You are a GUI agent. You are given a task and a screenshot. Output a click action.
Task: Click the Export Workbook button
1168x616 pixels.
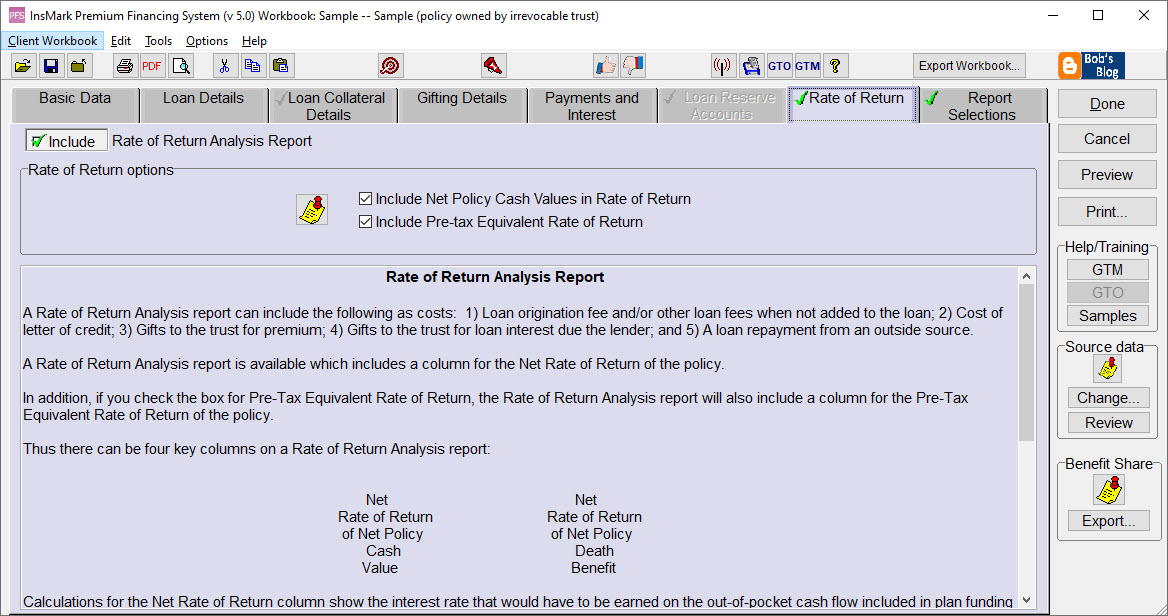pos(968,65)
